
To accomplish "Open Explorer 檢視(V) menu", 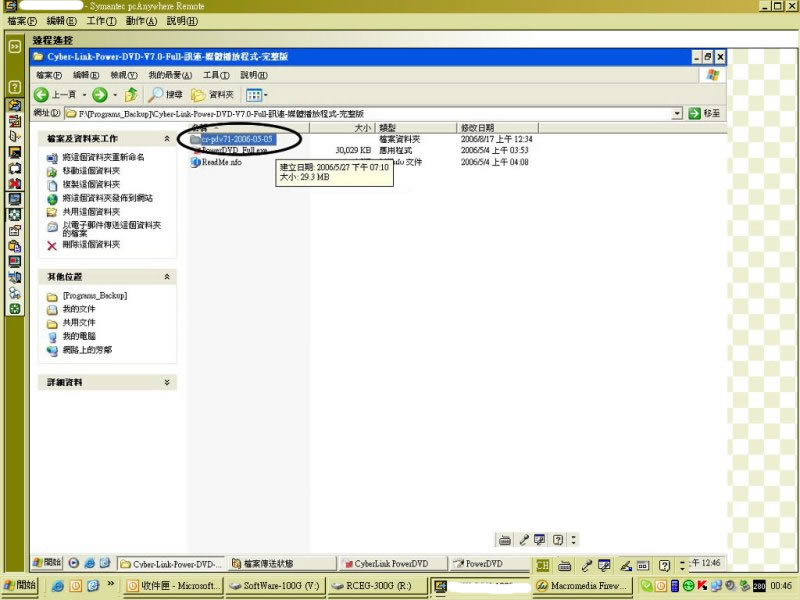I will pyautogui.click(x=124, y=76).
